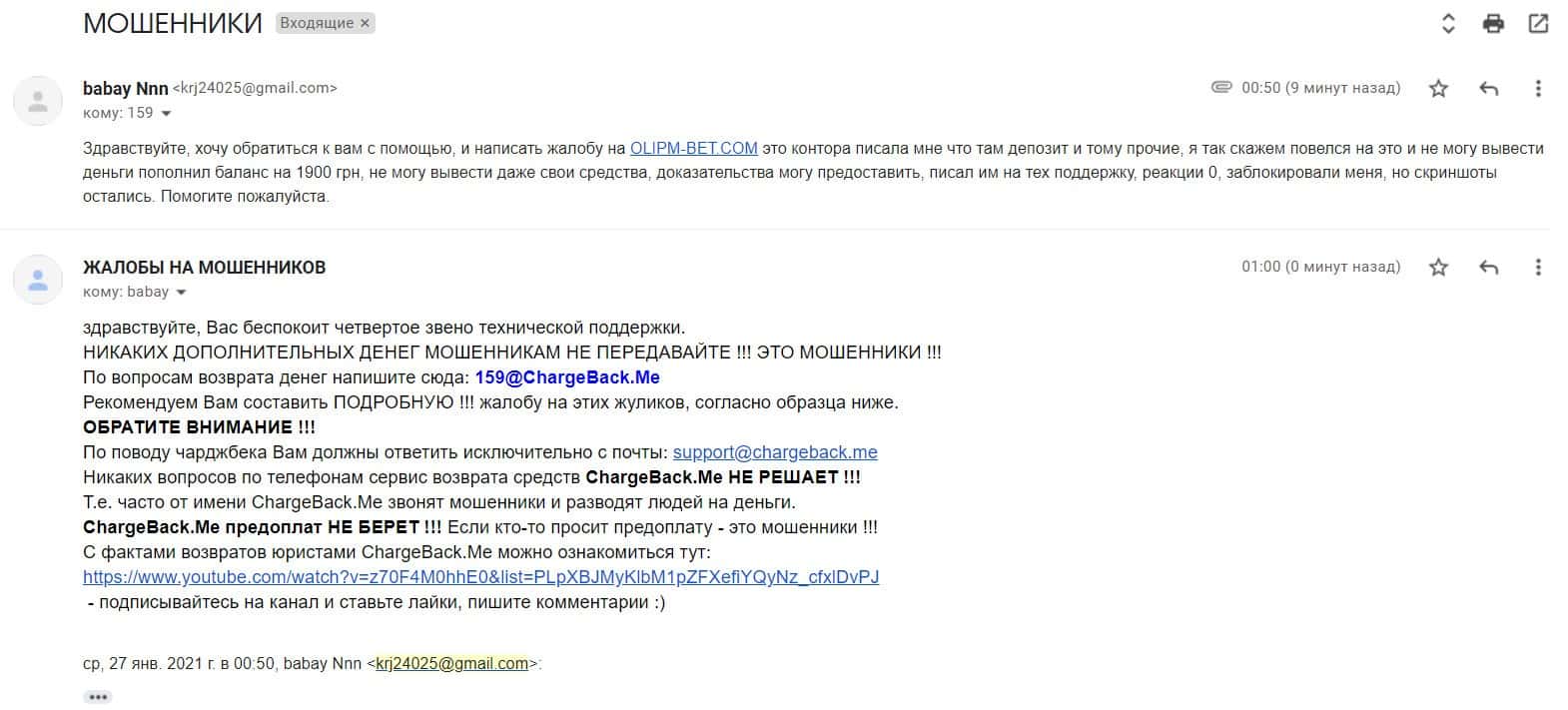The width and height of the screenshot is (1568, 710).
Task: Print the whole email conversation
Action: [1493, 24]
